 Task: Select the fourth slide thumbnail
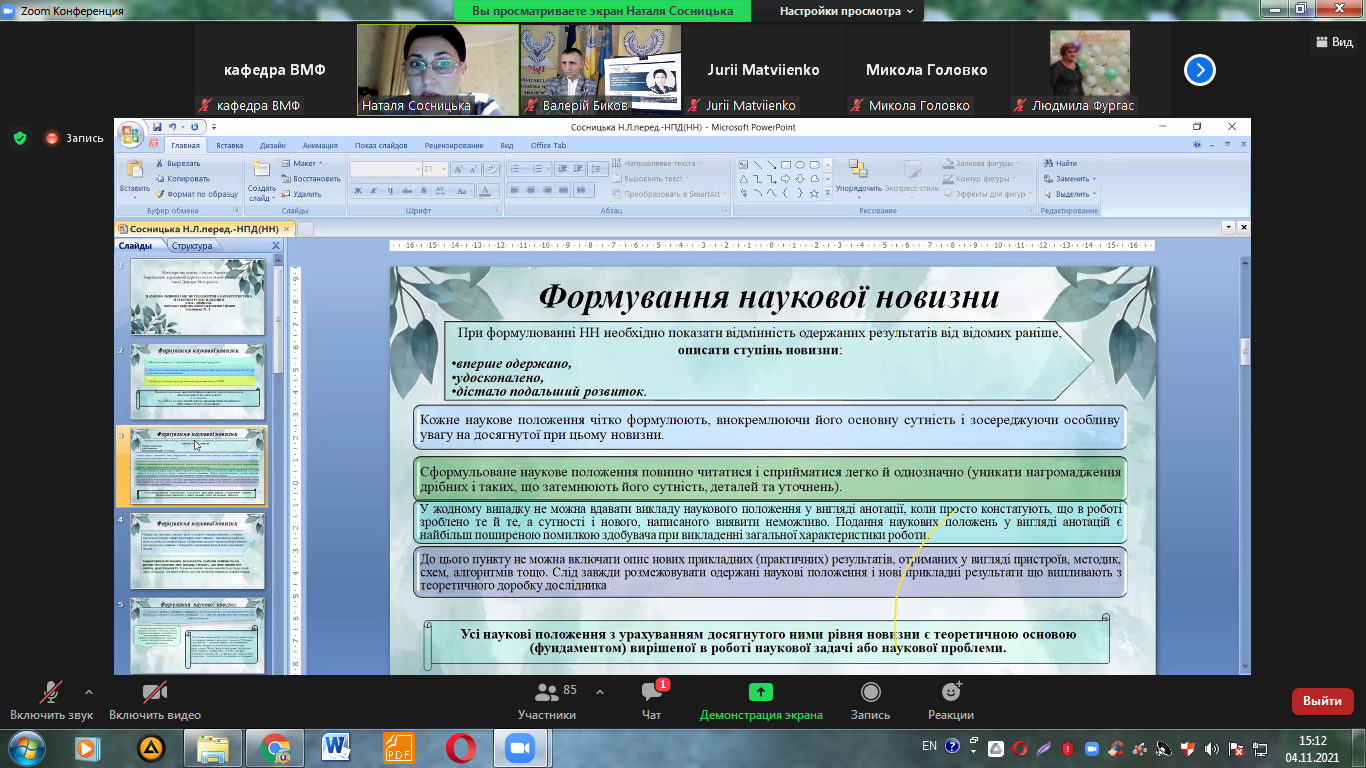pos(198,551)
